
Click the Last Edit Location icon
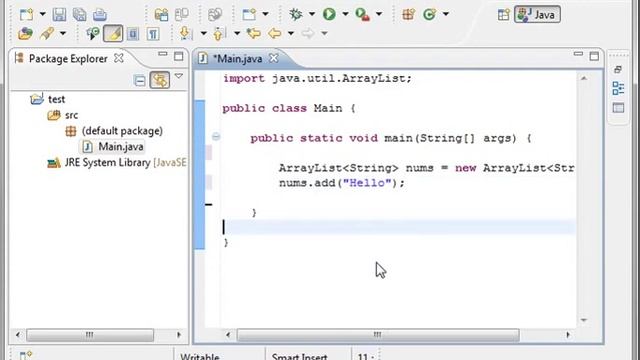point(254,33)
